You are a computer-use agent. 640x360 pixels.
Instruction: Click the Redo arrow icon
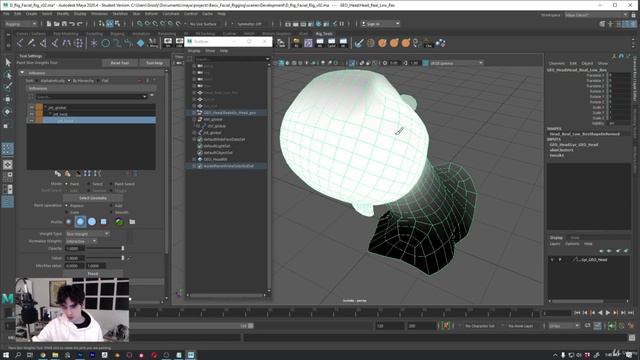(x=80, y=24)
